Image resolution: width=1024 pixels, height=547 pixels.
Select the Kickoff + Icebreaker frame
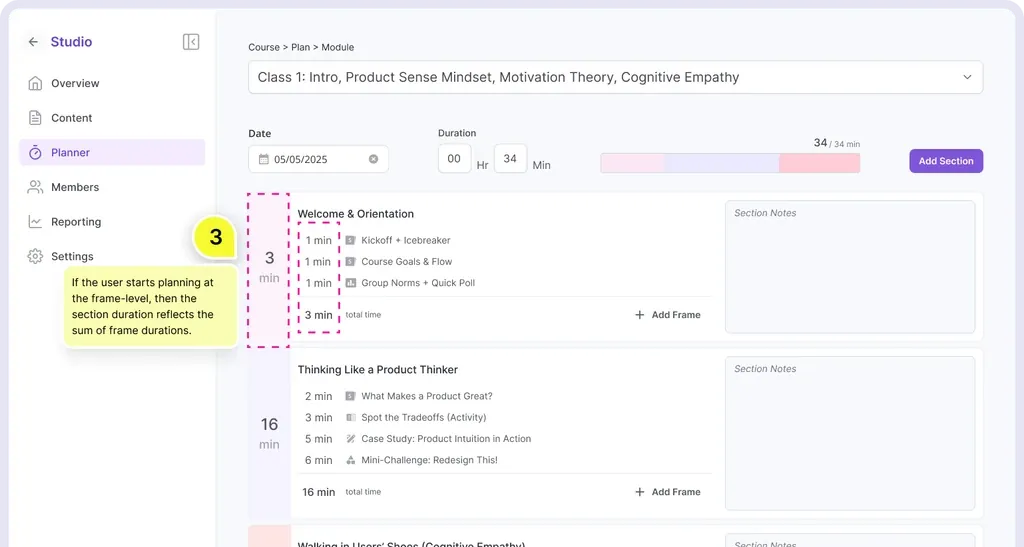pyautogui.click(x=406, y=240)
